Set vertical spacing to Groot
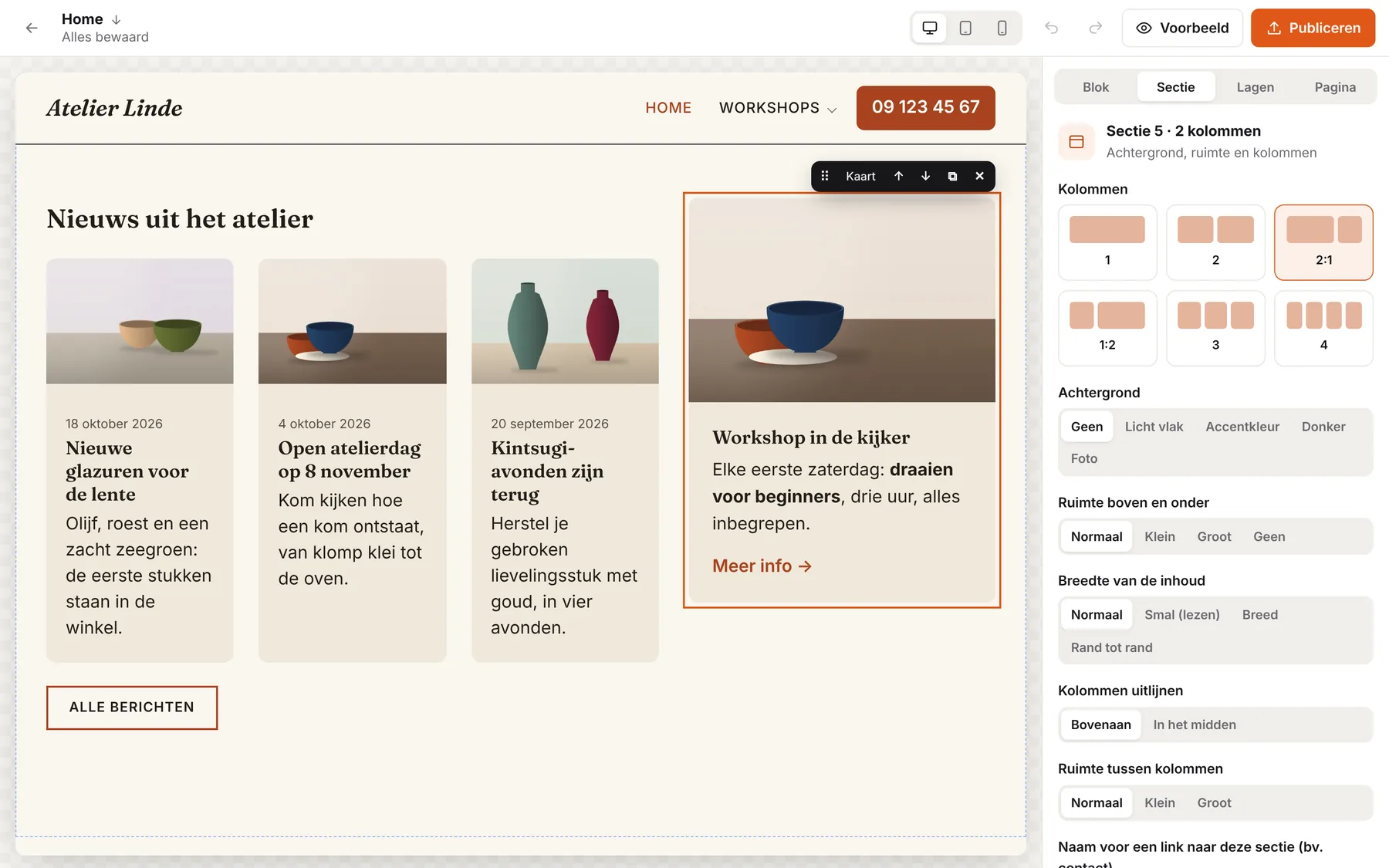 tap(1214, 536)
